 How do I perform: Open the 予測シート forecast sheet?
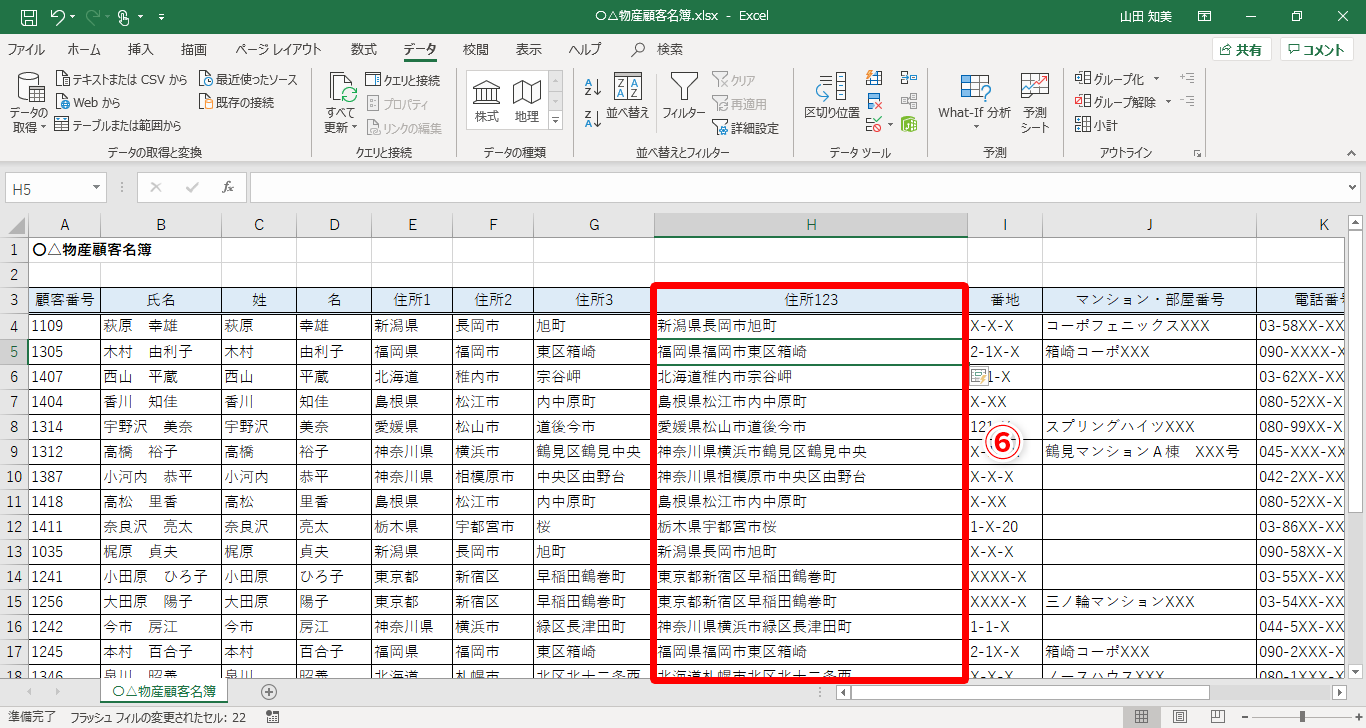click(1035, 102)
